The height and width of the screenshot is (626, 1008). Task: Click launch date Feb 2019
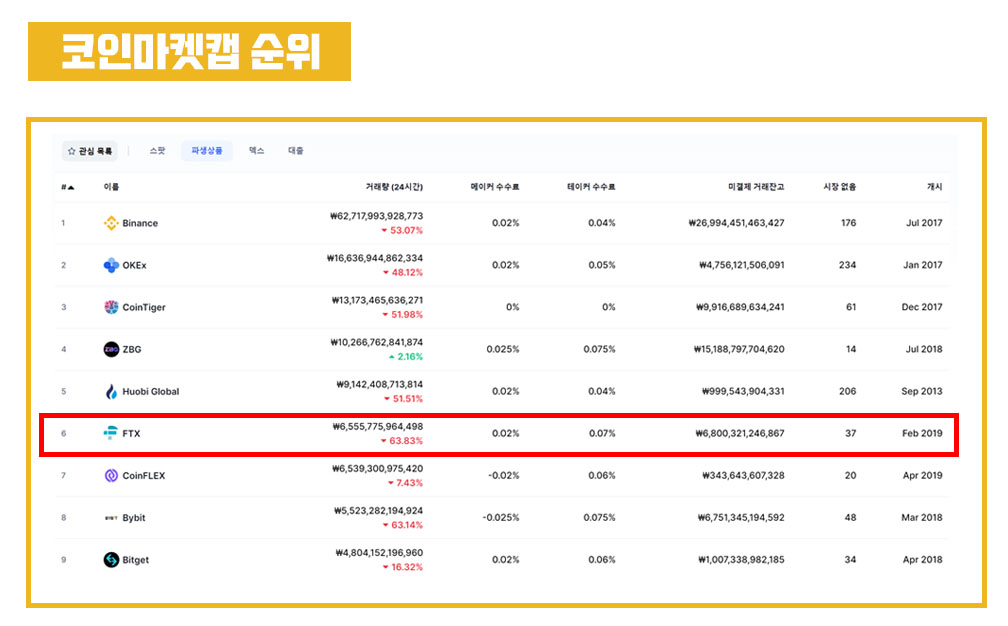(x=922, y=434)
